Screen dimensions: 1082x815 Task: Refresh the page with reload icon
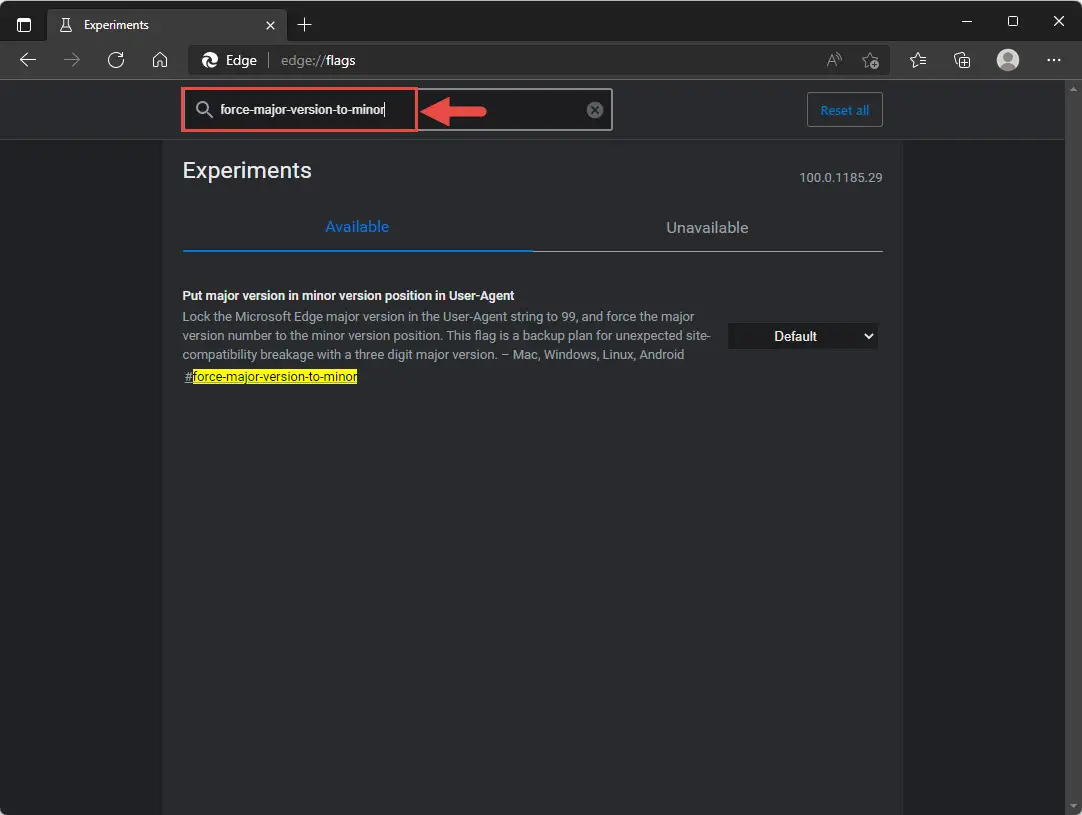(x=116, y=60)
